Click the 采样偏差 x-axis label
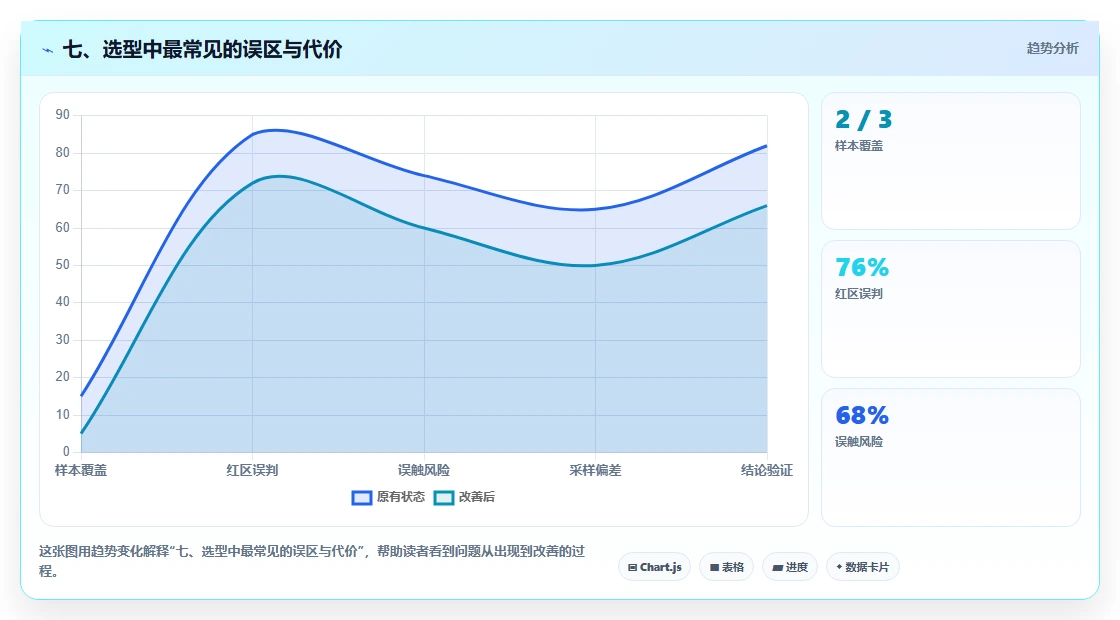The image size is (1120, 620). point(595,470)
